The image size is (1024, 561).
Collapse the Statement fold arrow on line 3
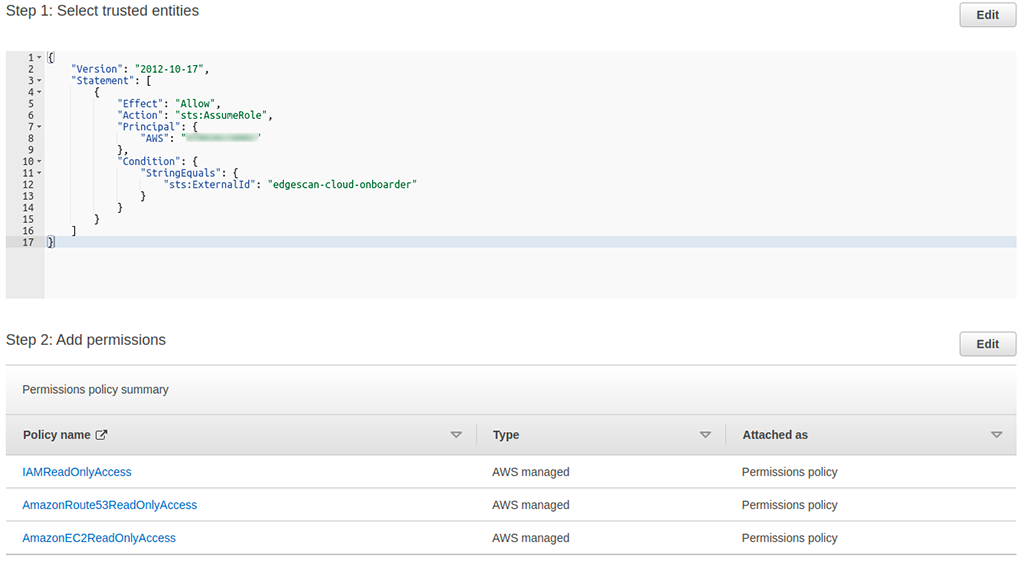pos(39,81)
